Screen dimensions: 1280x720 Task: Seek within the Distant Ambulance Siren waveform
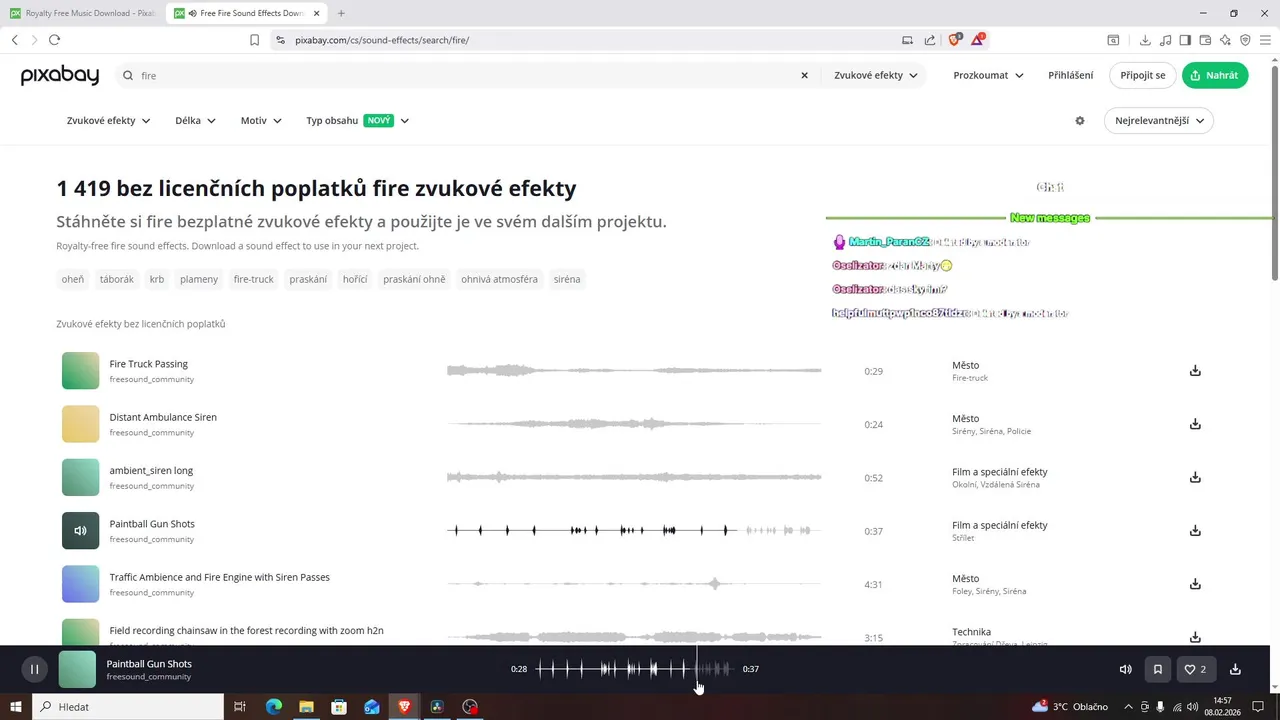pyautogui.click(x=634, y=424)
